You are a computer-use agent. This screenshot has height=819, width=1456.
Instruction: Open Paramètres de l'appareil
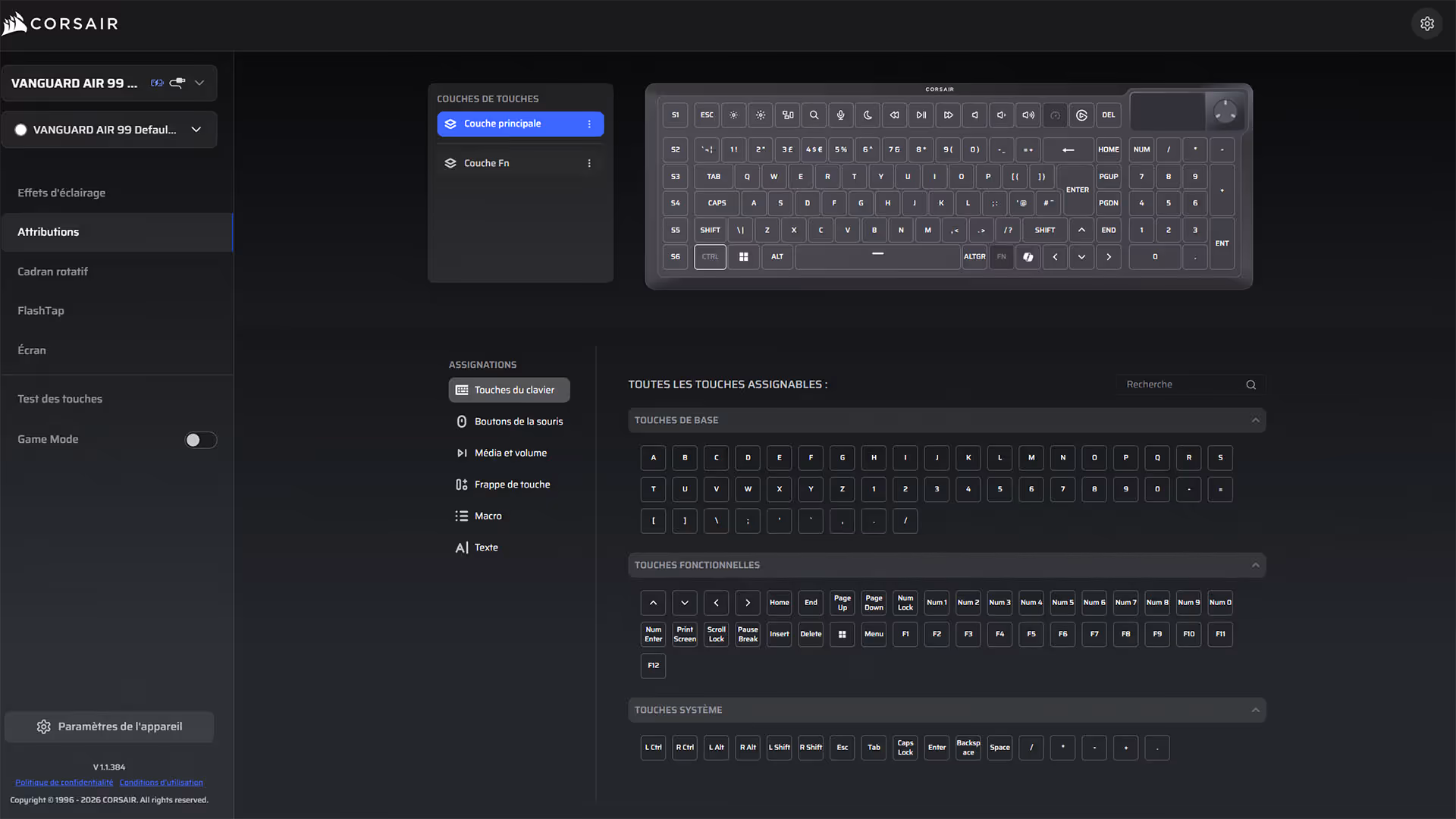click(x=109, y=726)
